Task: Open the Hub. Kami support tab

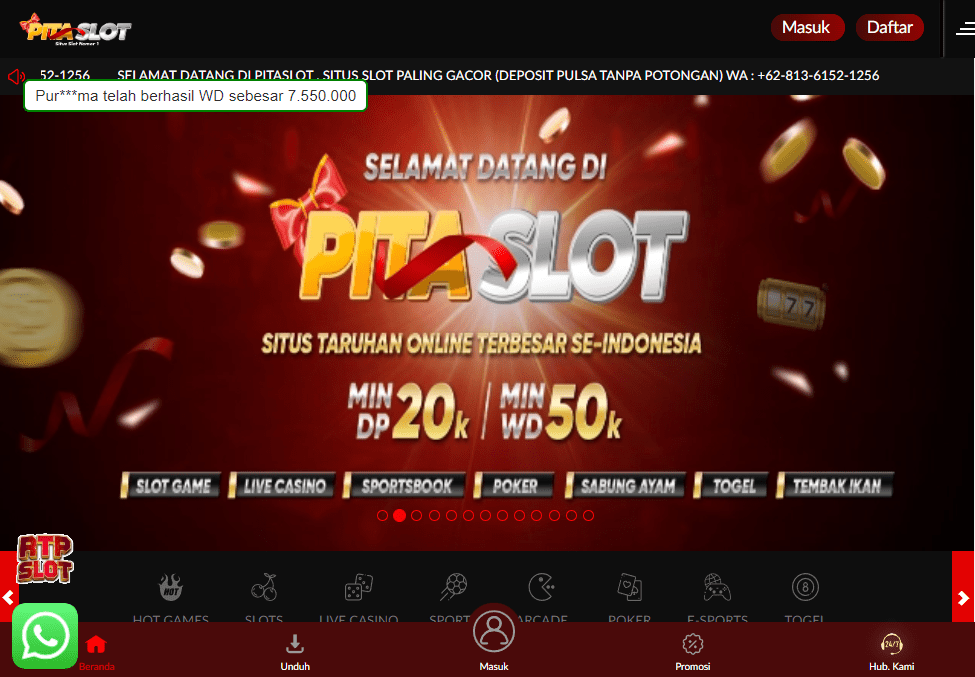Action: click(x=891, y=652)
